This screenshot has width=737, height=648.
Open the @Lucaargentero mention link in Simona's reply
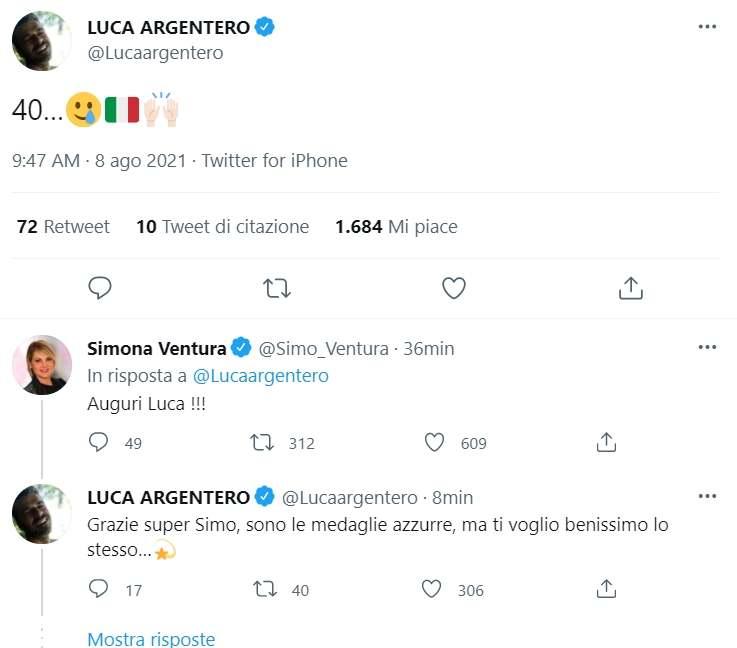coord(274,376)
